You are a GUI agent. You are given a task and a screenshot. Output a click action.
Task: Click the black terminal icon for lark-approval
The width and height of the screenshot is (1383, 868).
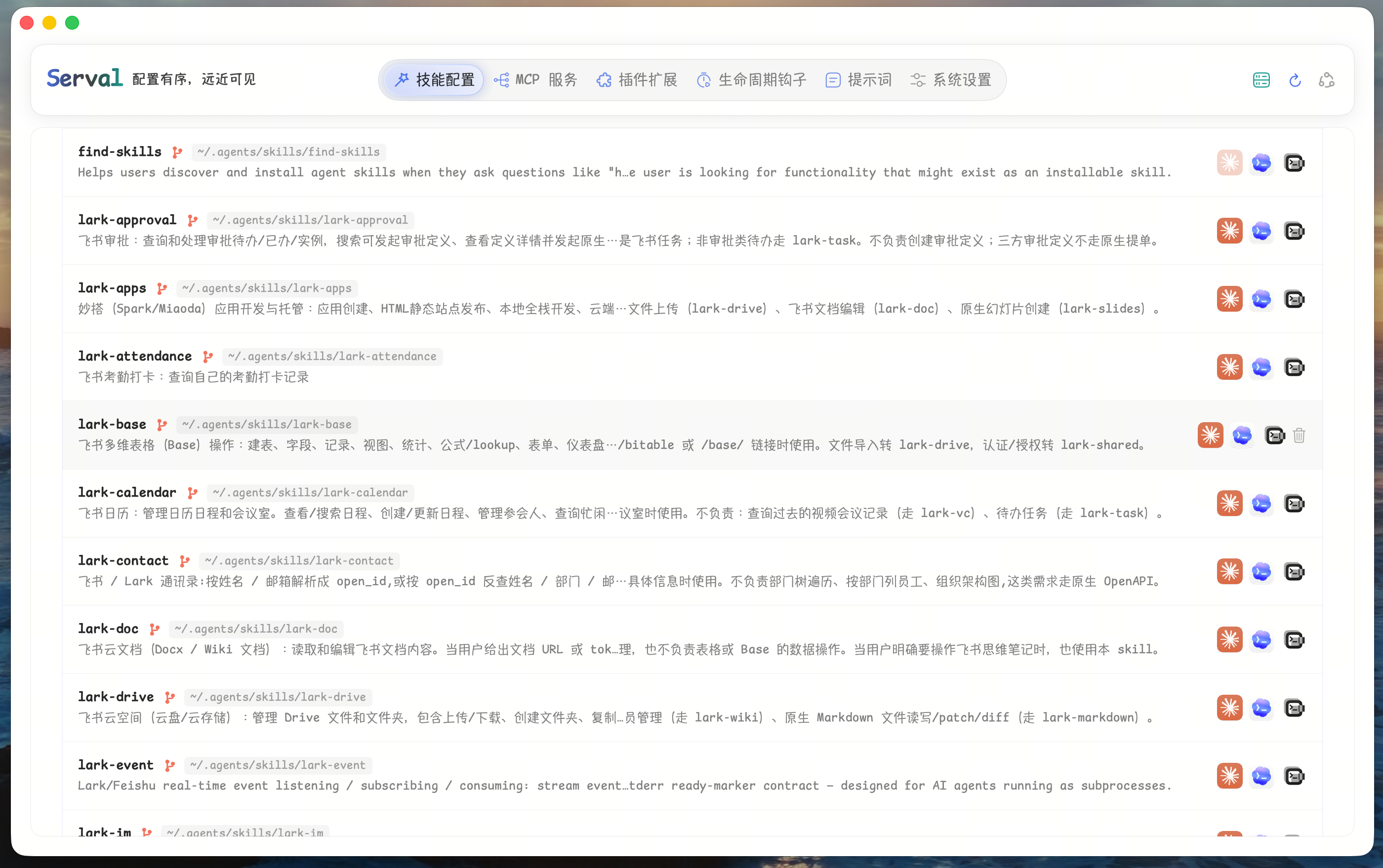tap(1294, 231)
